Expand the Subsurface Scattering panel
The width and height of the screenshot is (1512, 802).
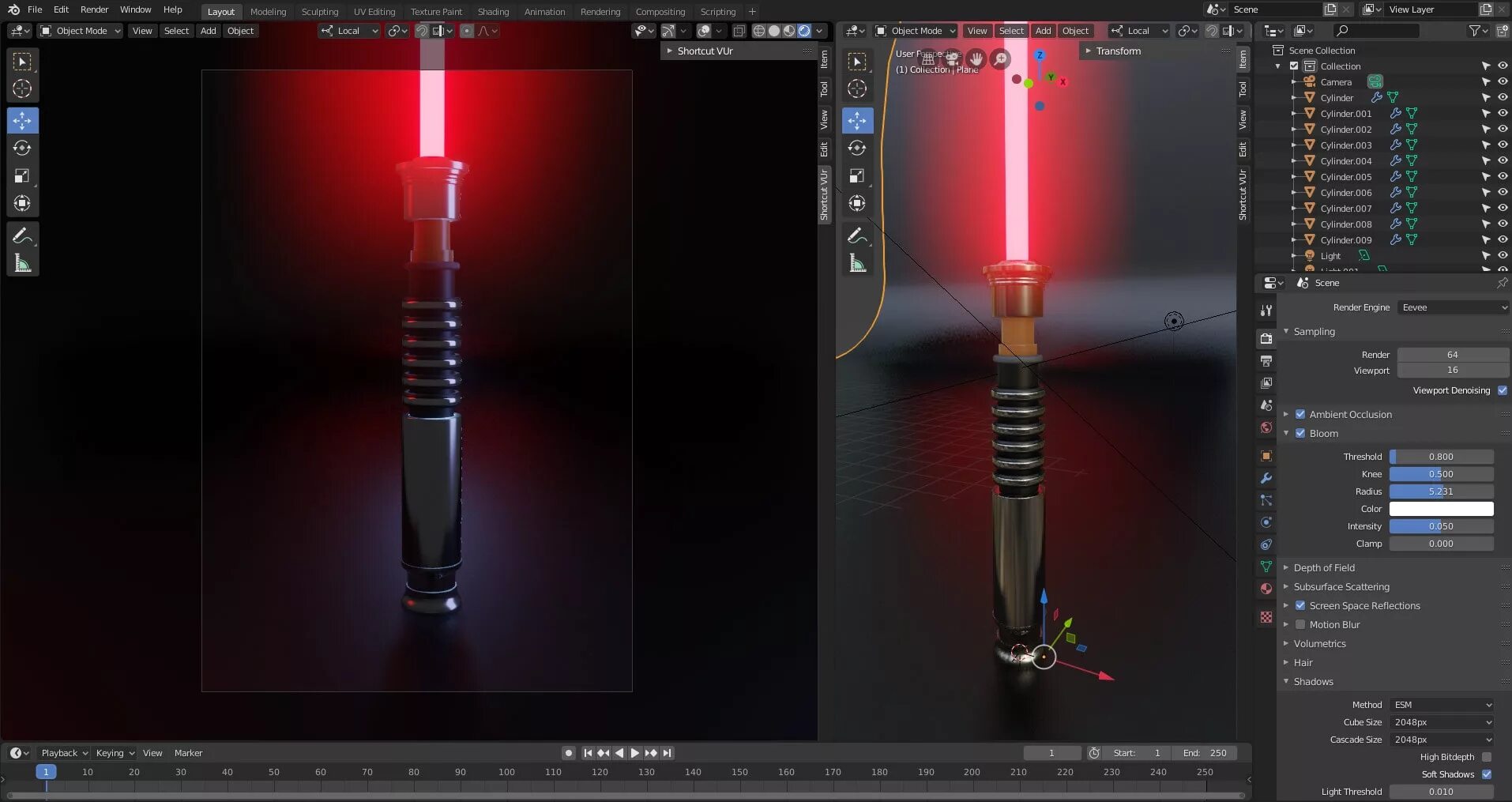click(x=1341, y=586)
